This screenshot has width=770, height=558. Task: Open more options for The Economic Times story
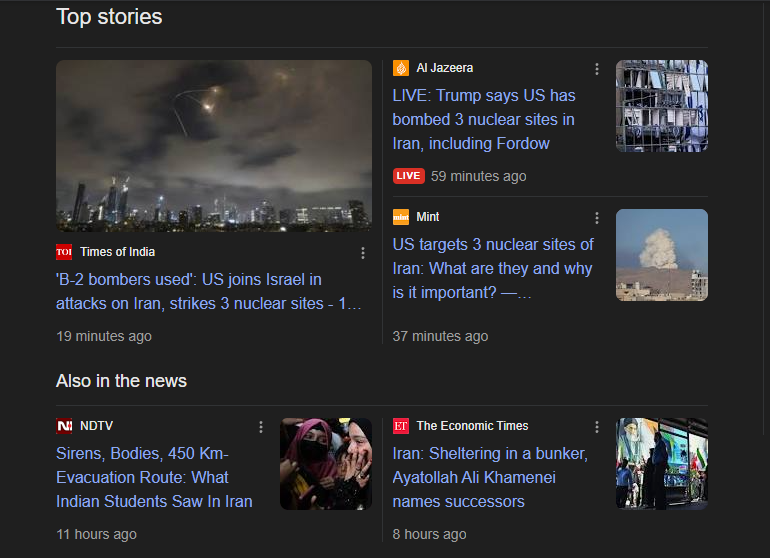pos(597,427)
